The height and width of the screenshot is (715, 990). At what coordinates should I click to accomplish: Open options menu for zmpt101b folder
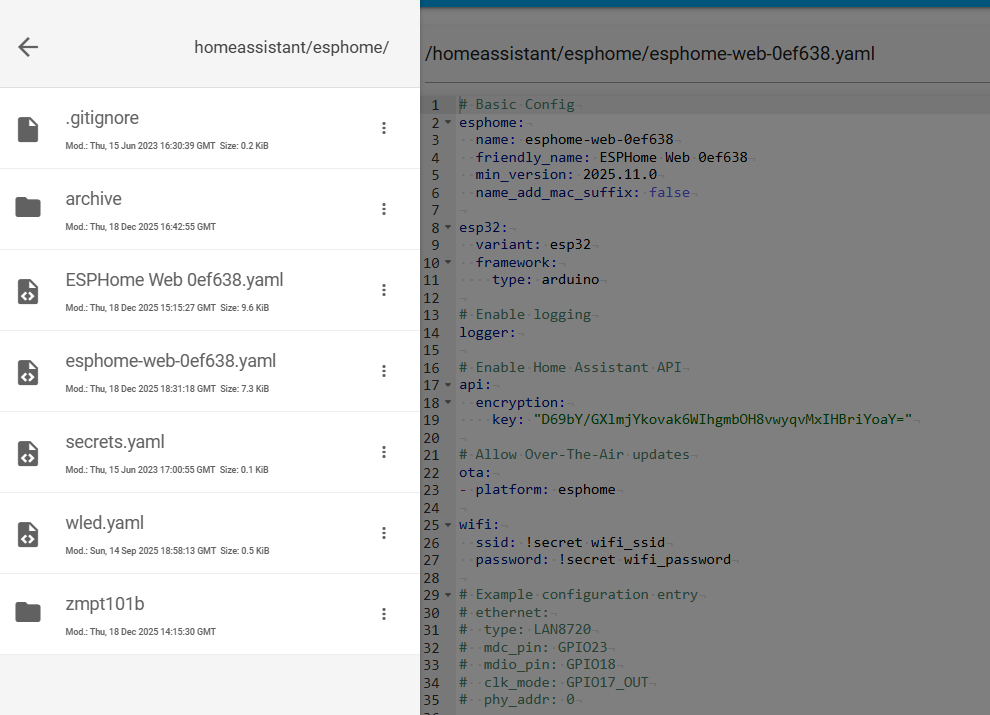pyautogui.click(x=383, y=614)
